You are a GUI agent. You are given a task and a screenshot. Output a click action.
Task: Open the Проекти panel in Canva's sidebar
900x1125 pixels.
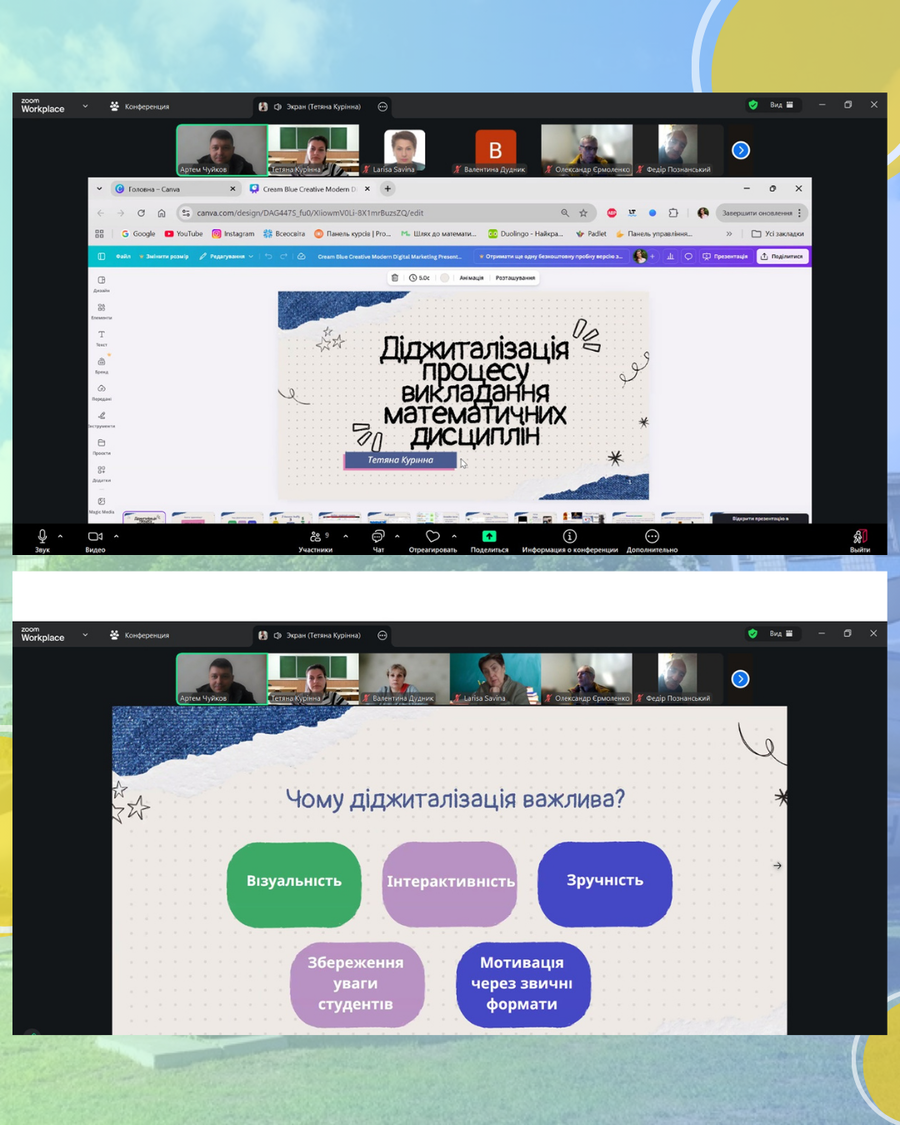click(102, 444)
